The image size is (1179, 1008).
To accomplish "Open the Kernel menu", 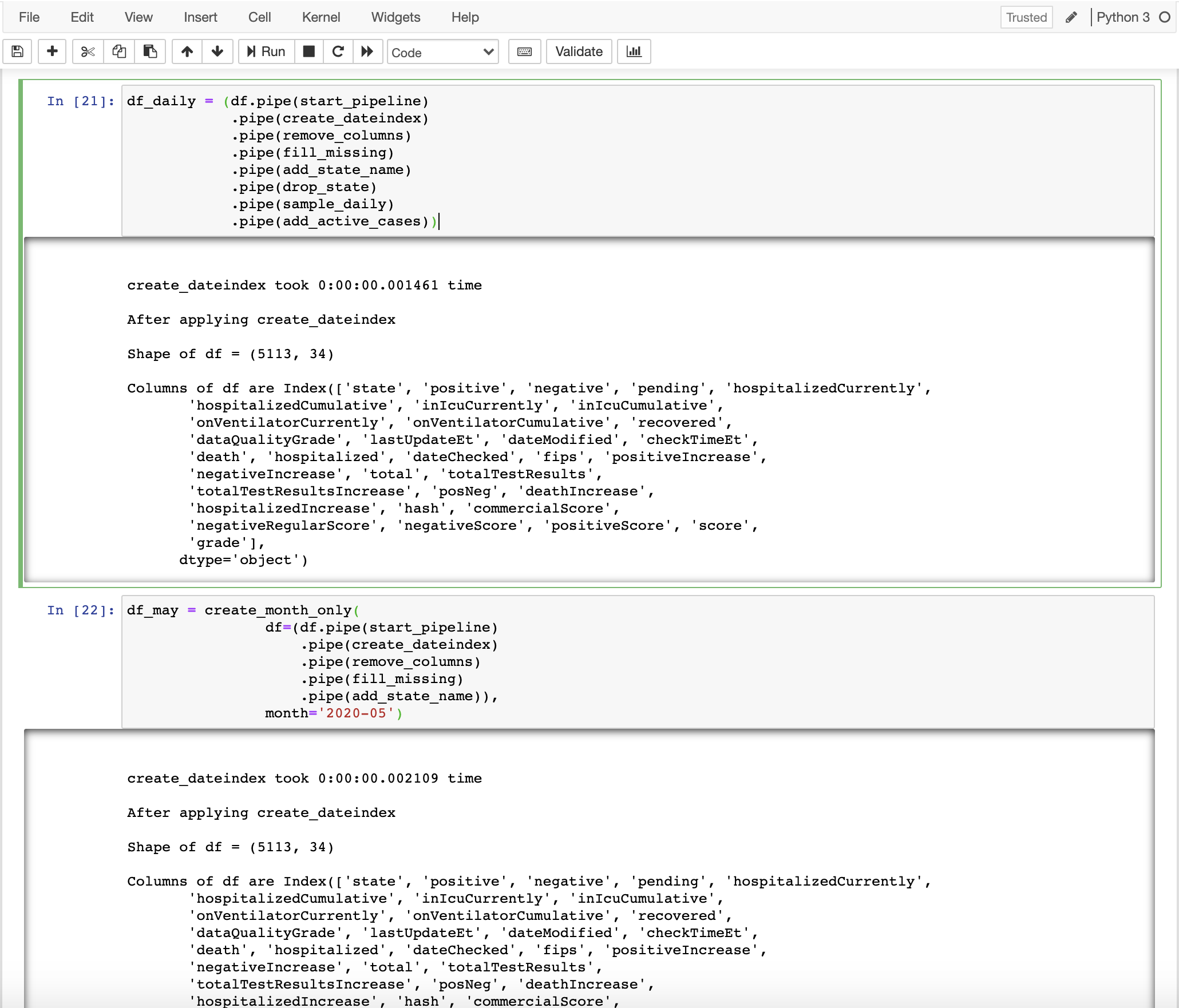I will pyautogui.click(x=319, y=16).
